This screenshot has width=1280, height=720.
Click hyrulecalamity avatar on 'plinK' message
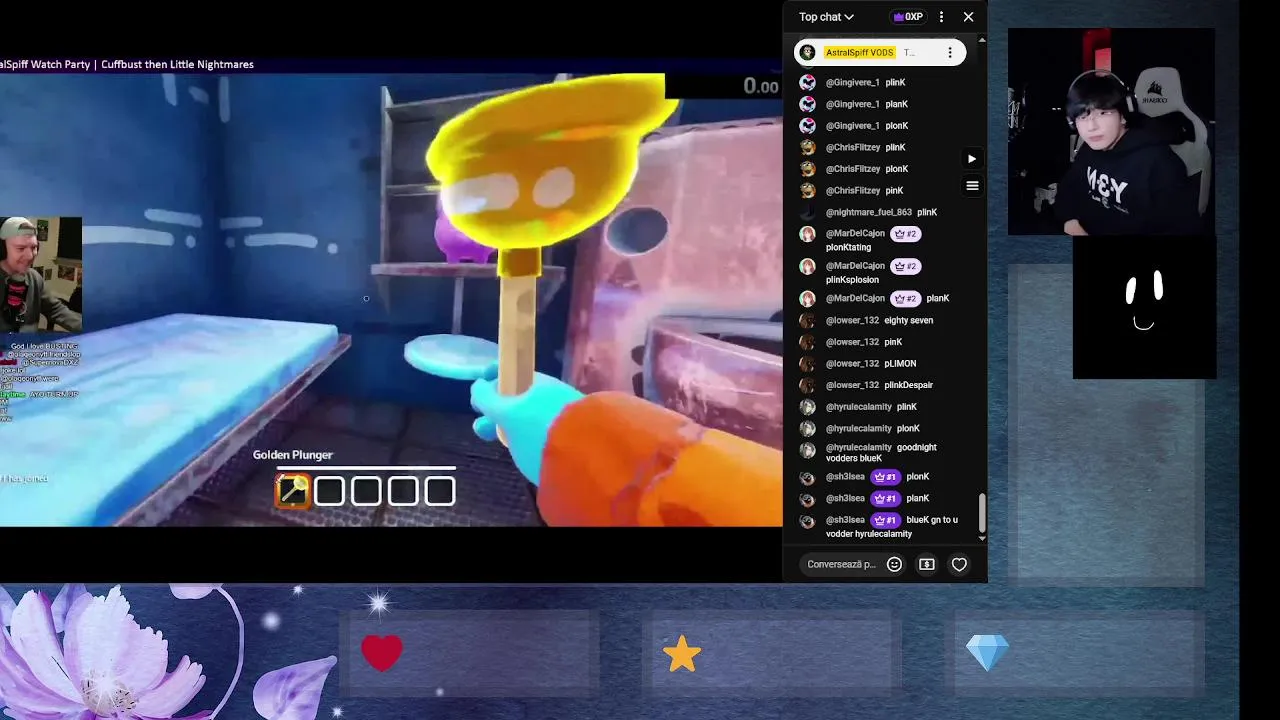(807, 407)
